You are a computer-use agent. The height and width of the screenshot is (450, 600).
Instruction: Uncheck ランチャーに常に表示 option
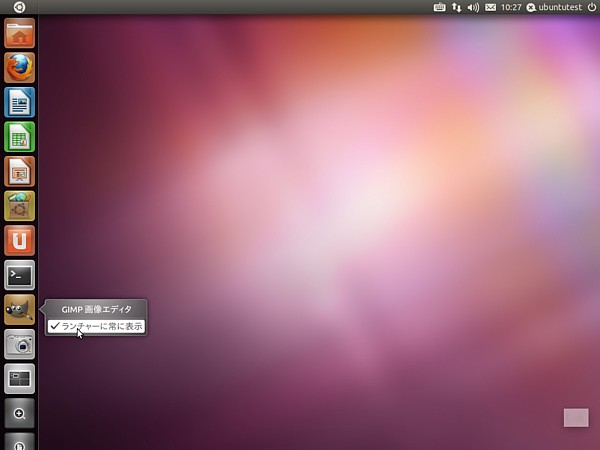point(96,326)
